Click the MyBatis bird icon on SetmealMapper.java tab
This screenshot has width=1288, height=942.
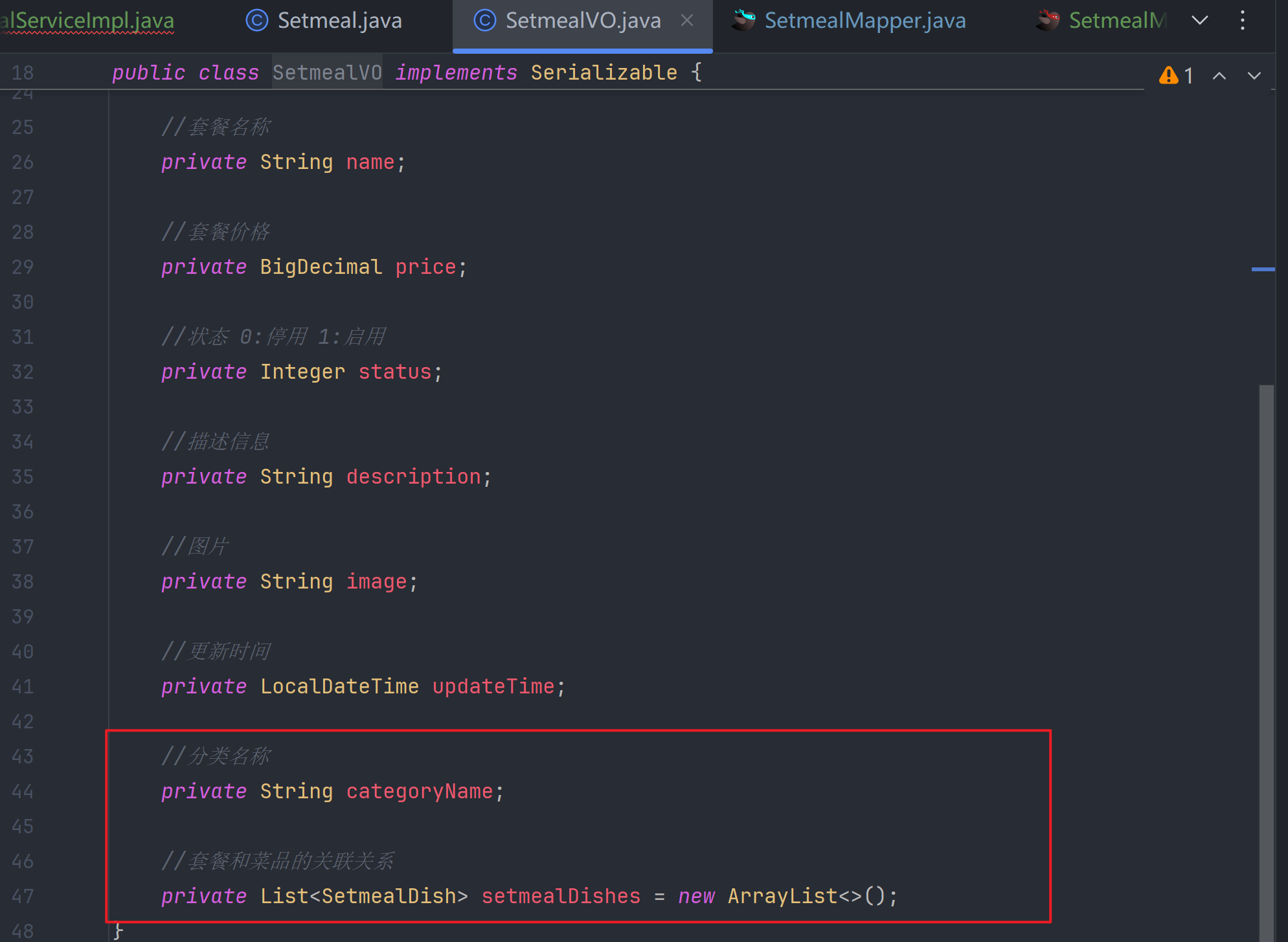[743, 21]
